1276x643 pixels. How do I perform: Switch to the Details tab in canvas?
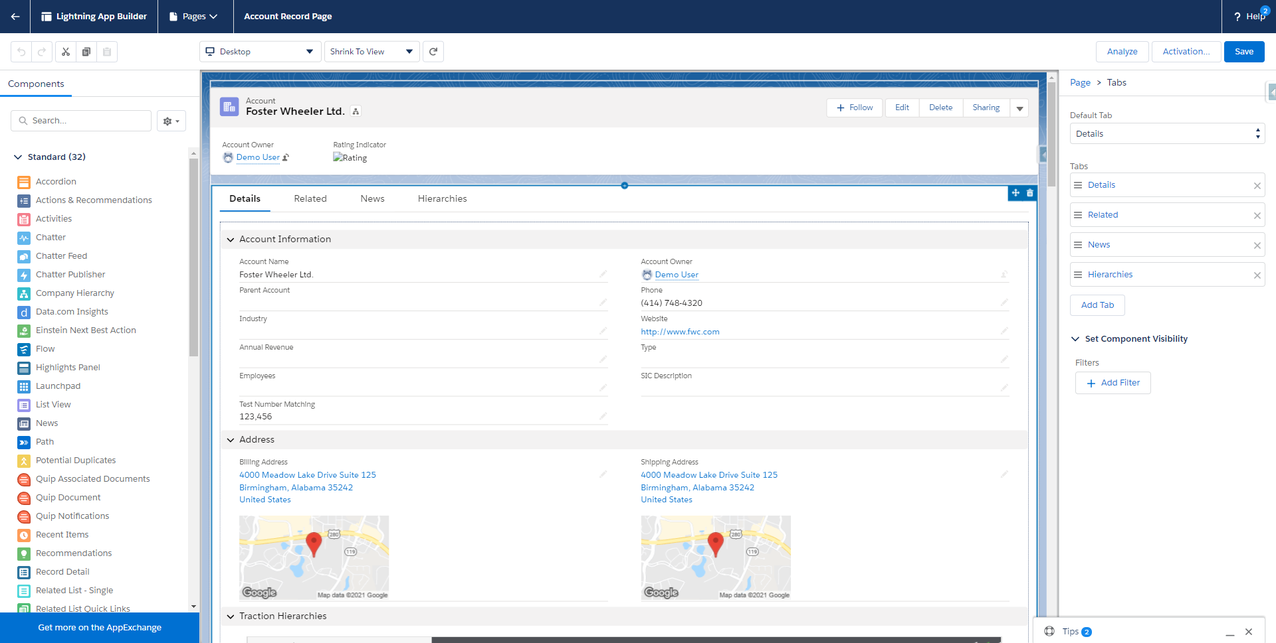click(245, 199)
